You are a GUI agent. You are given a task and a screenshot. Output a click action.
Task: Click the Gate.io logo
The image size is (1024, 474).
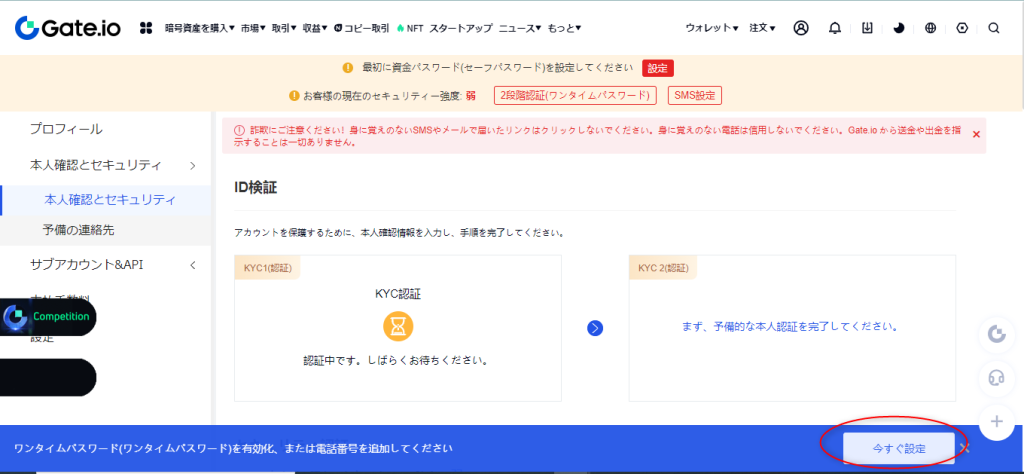[68, 28]
